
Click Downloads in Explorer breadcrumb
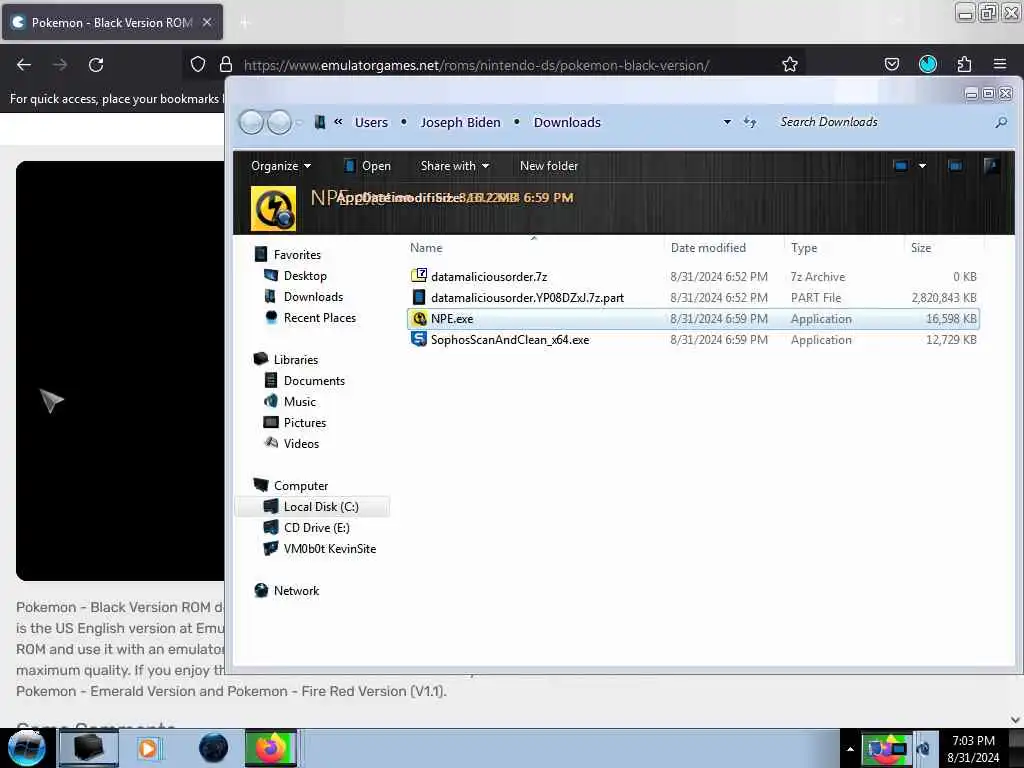click(567, 122)
